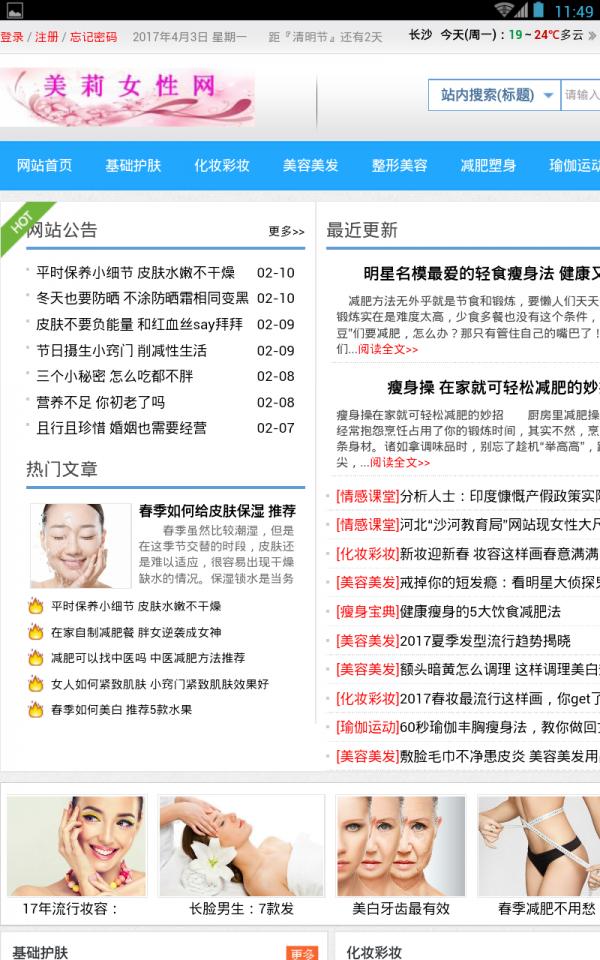Click flame icon beside 减肥可以找中医吗
The height and width of the screenshot is (960, 600).
coord(36,658)
